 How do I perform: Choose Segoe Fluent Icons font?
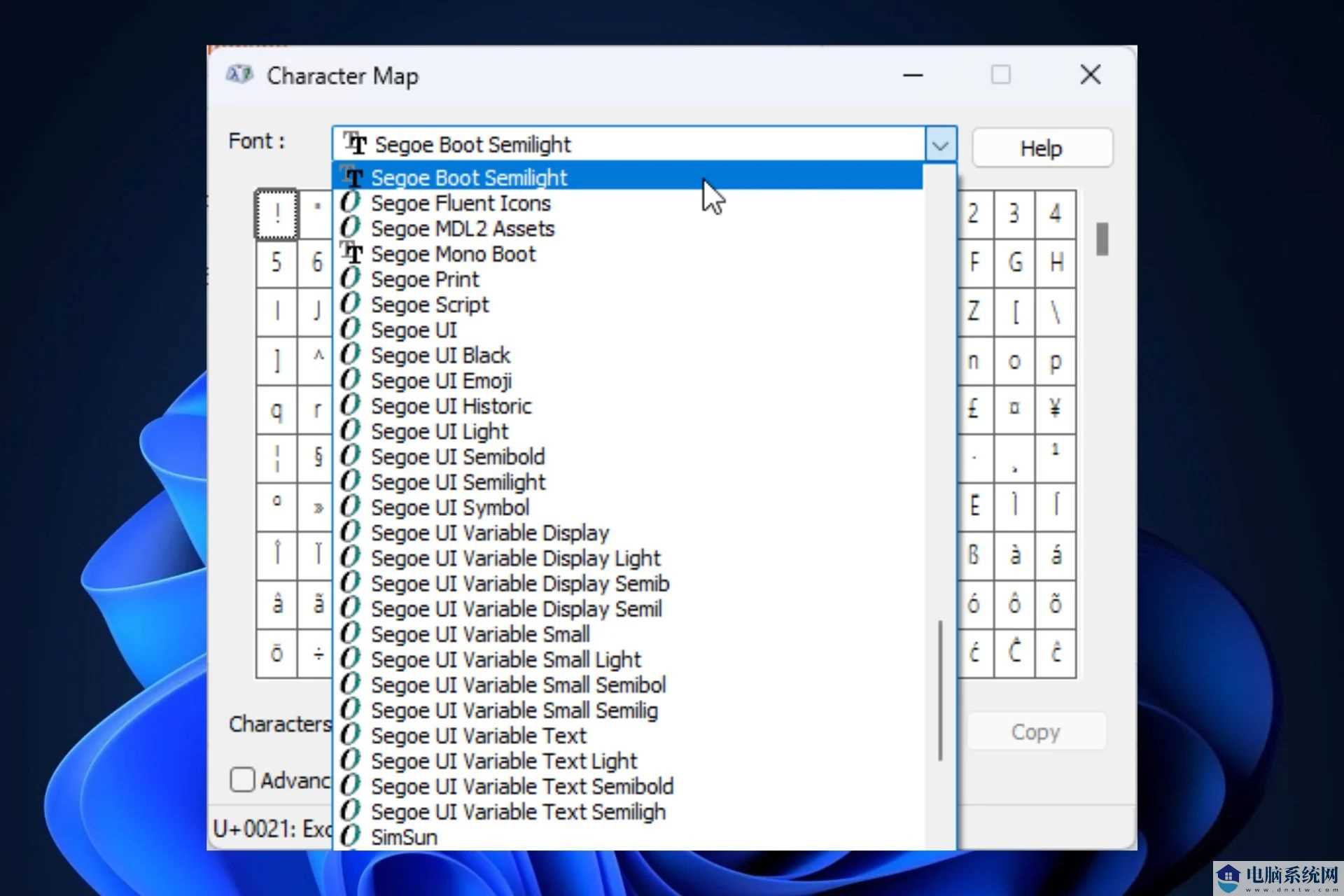(628, 203)
